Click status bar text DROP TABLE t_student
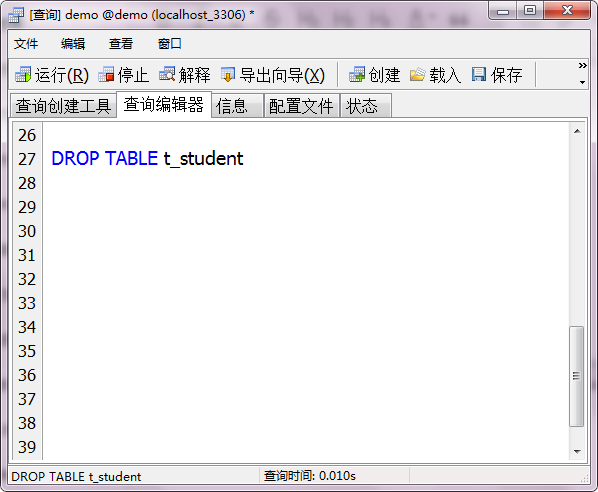Screen dimensions: 598x492 coord(76,477)
